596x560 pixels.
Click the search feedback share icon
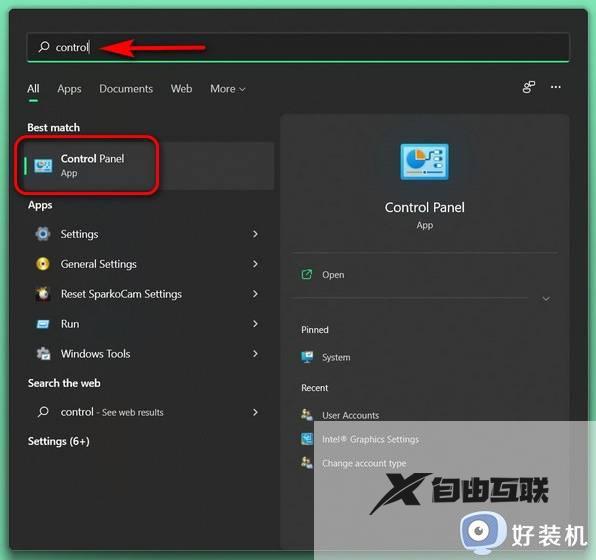[x=529, y=87]
